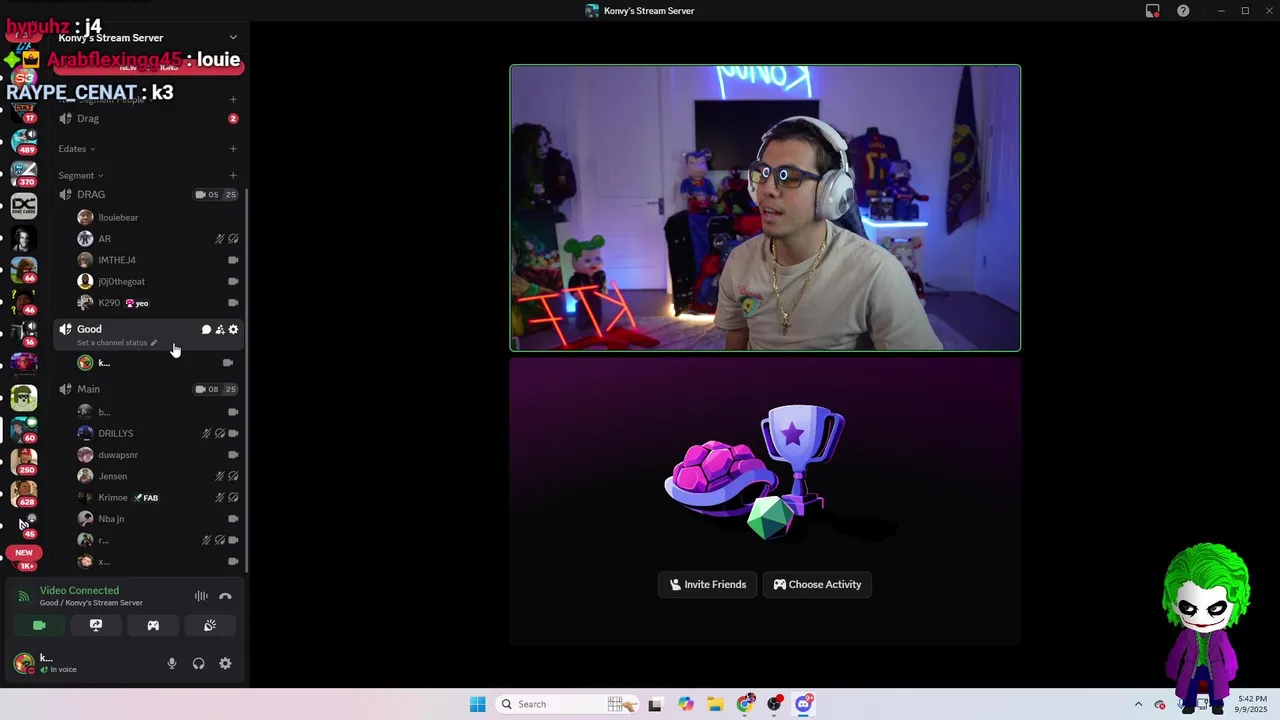Viewport: 1280px width, 720px height.
Task: Toggle the camera on/off button
Action: (x=39, y=625)
